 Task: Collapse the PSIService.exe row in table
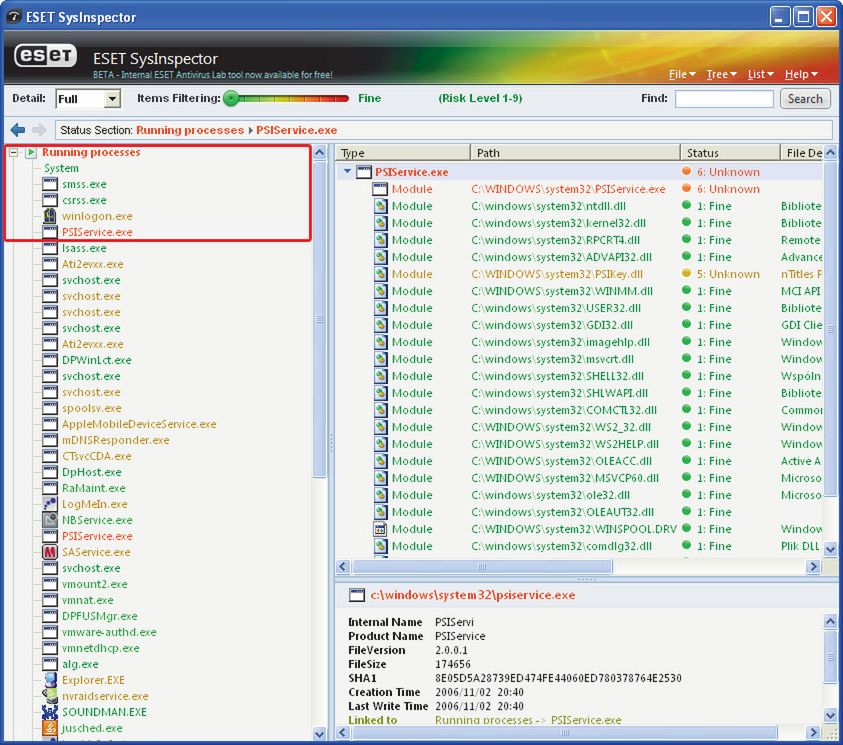[x=348, y=172]
